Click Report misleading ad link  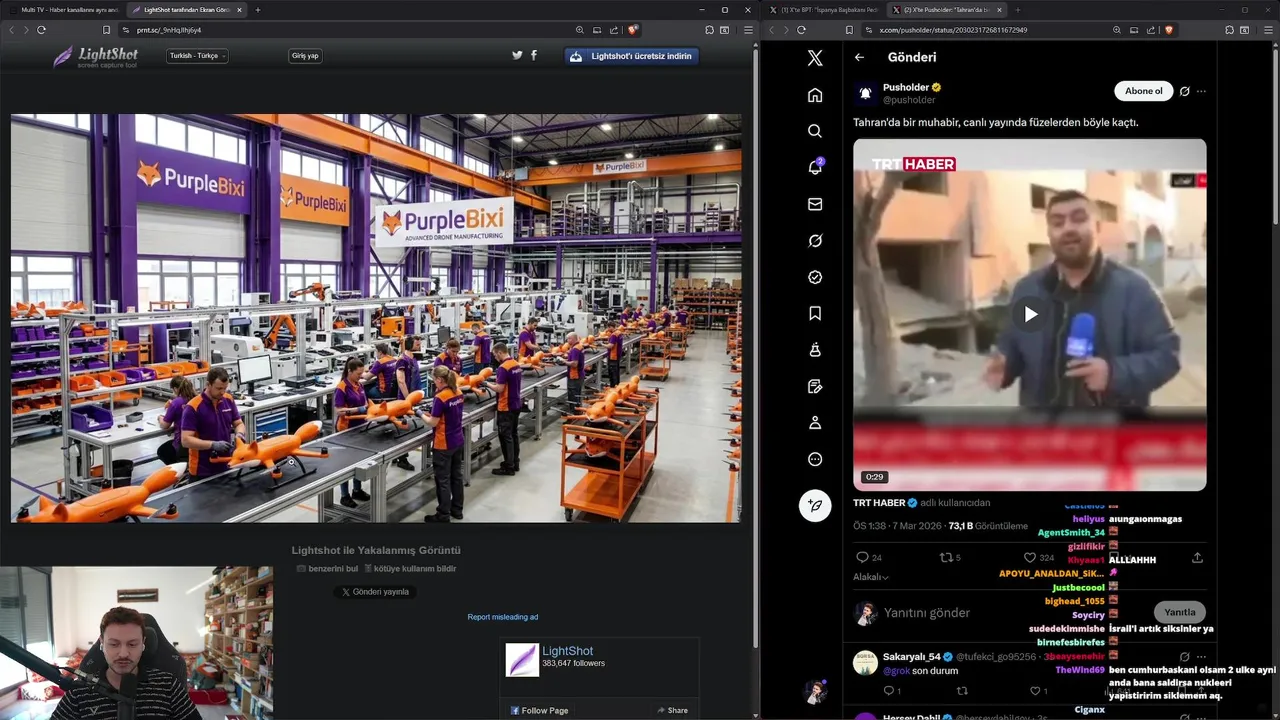pos(503,617)
